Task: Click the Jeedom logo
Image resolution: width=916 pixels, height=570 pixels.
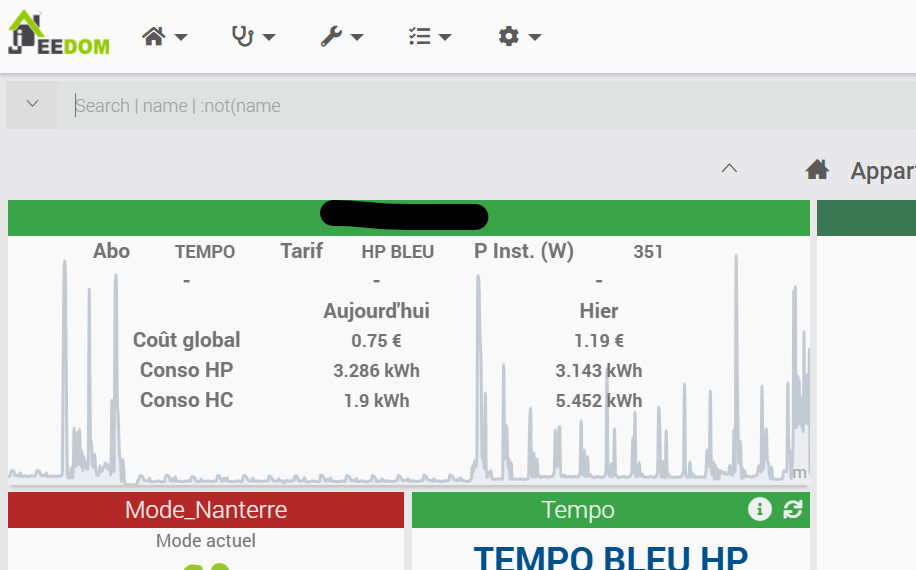Action: point(58,33)
